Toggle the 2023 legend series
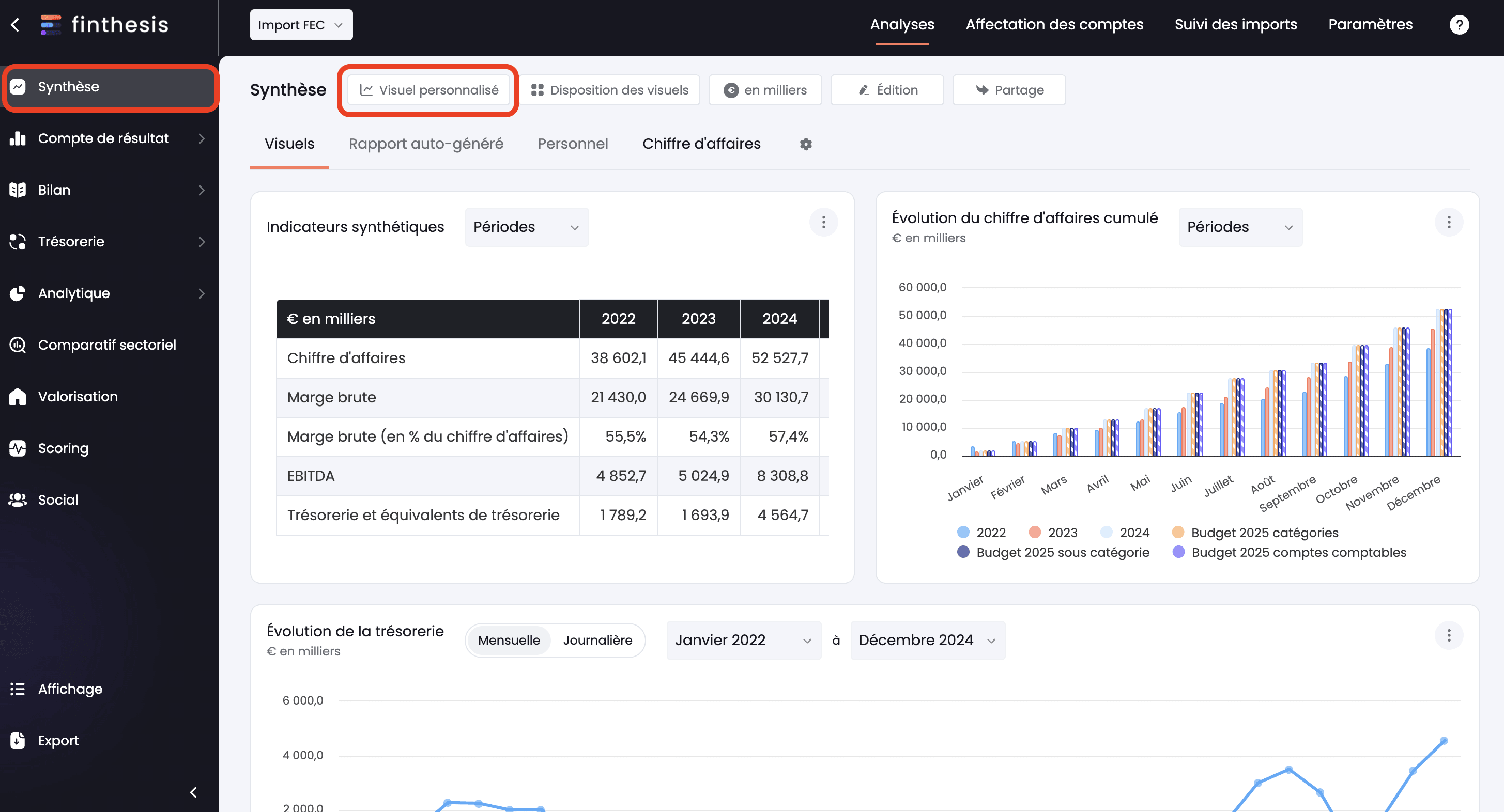 (x=1053, y=533)
